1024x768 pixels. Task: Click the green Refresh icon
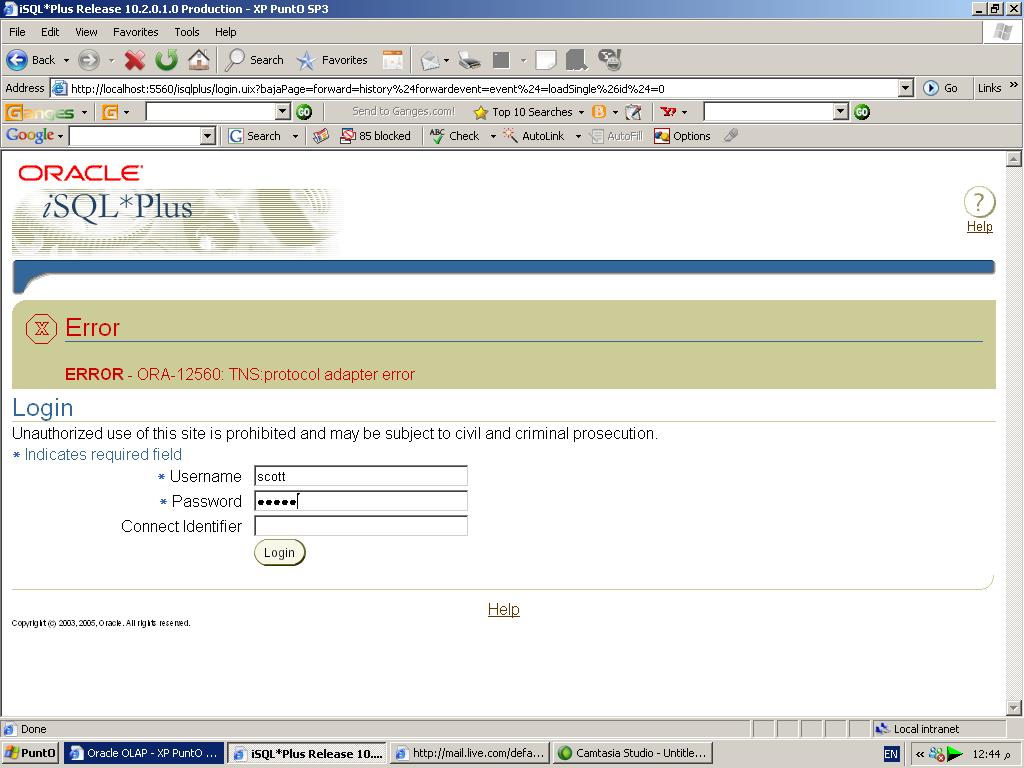(166, 60)
